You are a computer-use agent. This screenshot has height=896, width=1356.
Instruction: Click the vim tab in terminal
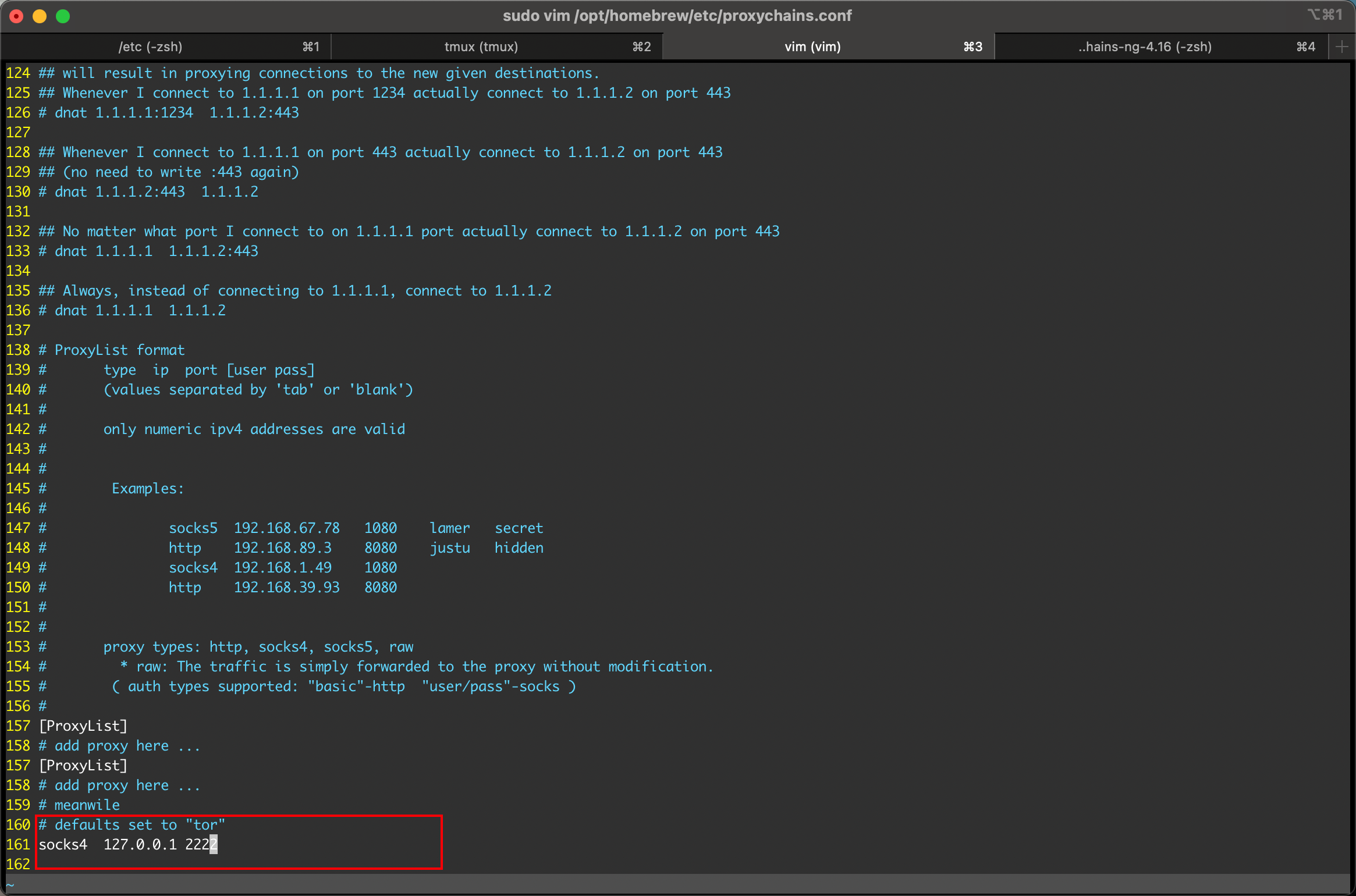point(810,46)
